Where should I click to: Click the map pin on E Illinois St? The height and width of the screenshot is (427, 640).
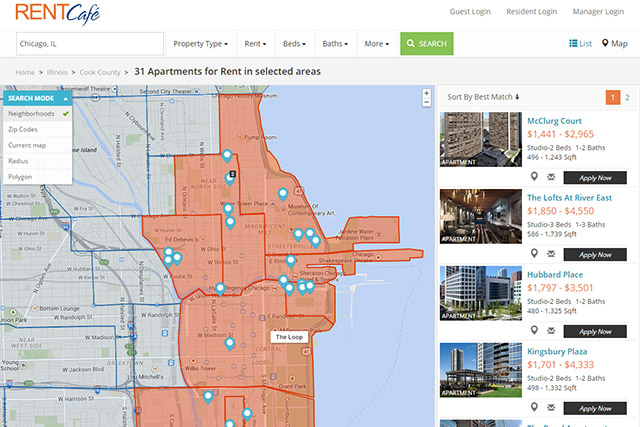pyautogui.click(x=291, y=260)
